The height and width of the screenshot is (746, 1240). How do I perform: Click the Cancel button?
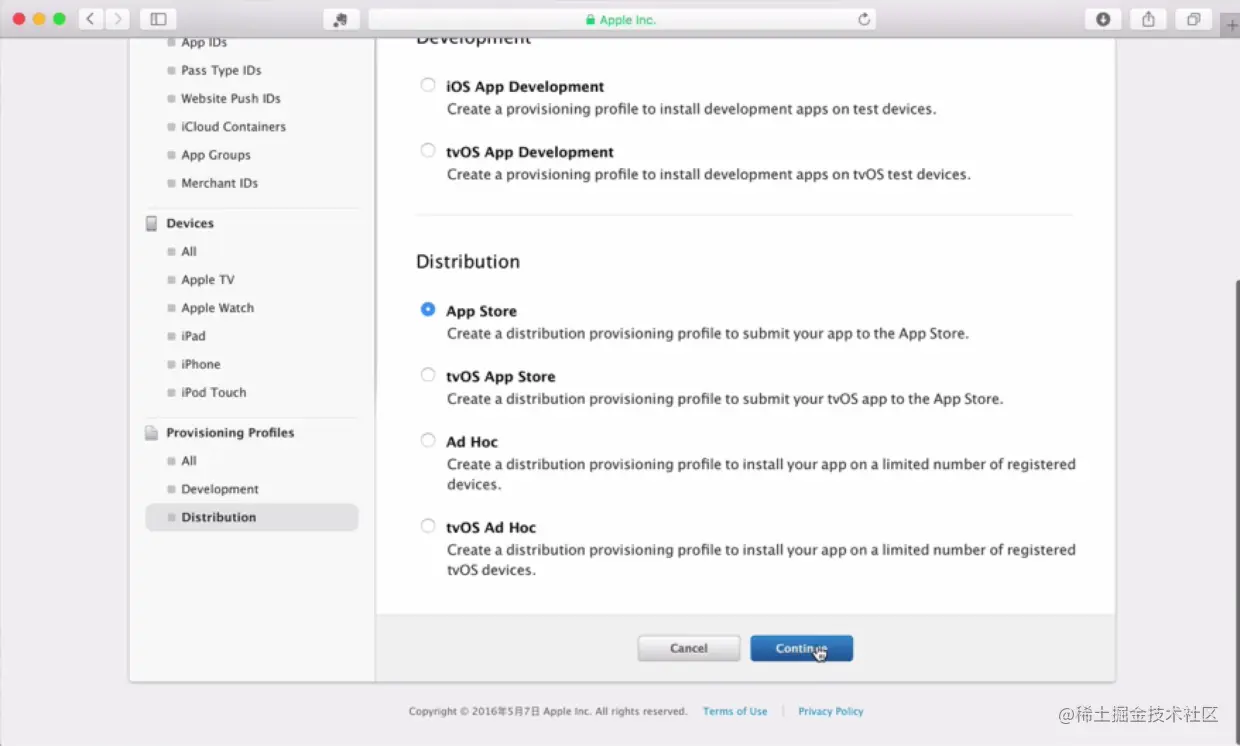pyautogui.click(x=689, y=648)
